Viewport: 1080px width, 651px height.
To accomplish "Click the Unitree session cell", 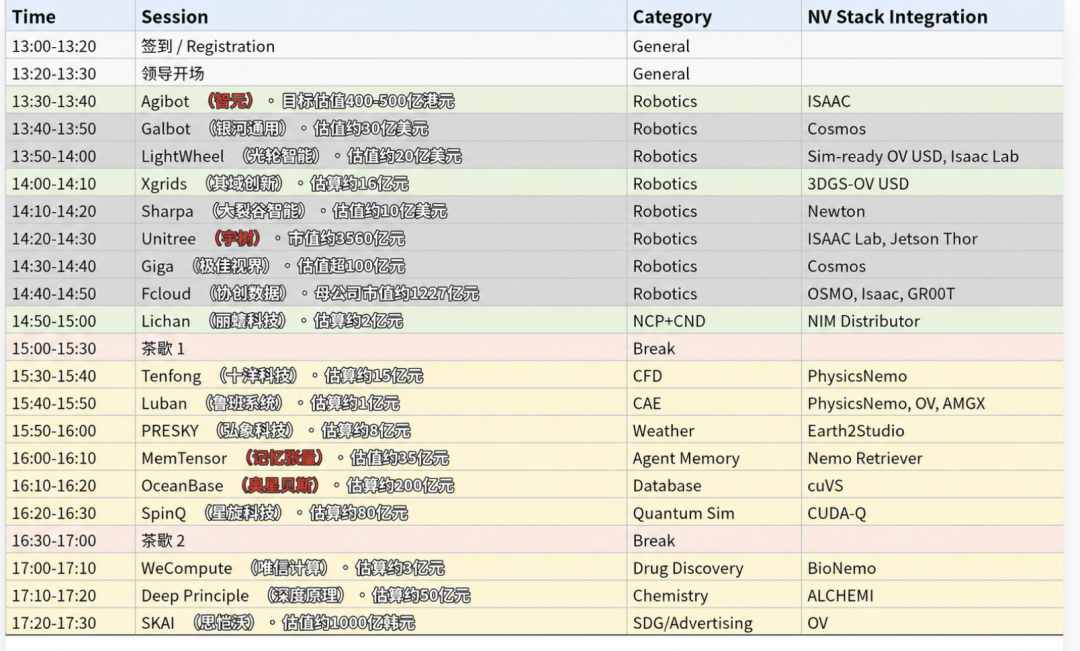I will 381,238.
